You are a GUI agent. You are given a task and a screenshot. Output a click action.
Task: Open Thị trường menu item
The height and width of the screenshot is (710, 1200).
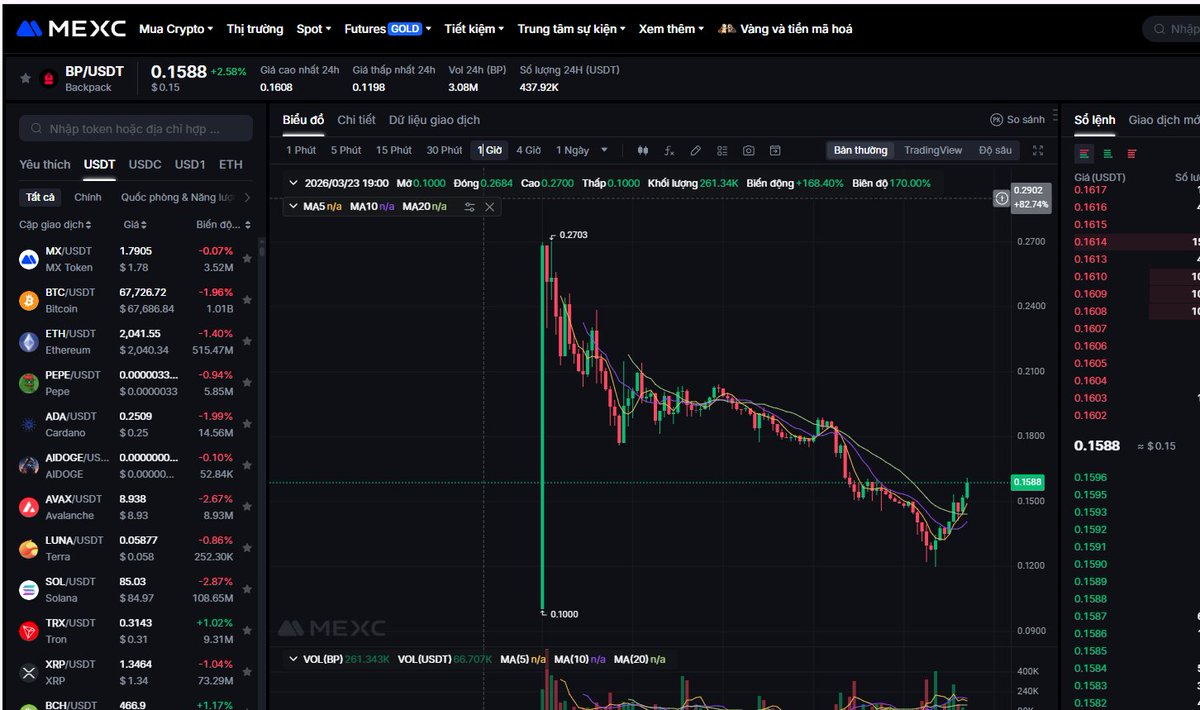tap(255, 29)
